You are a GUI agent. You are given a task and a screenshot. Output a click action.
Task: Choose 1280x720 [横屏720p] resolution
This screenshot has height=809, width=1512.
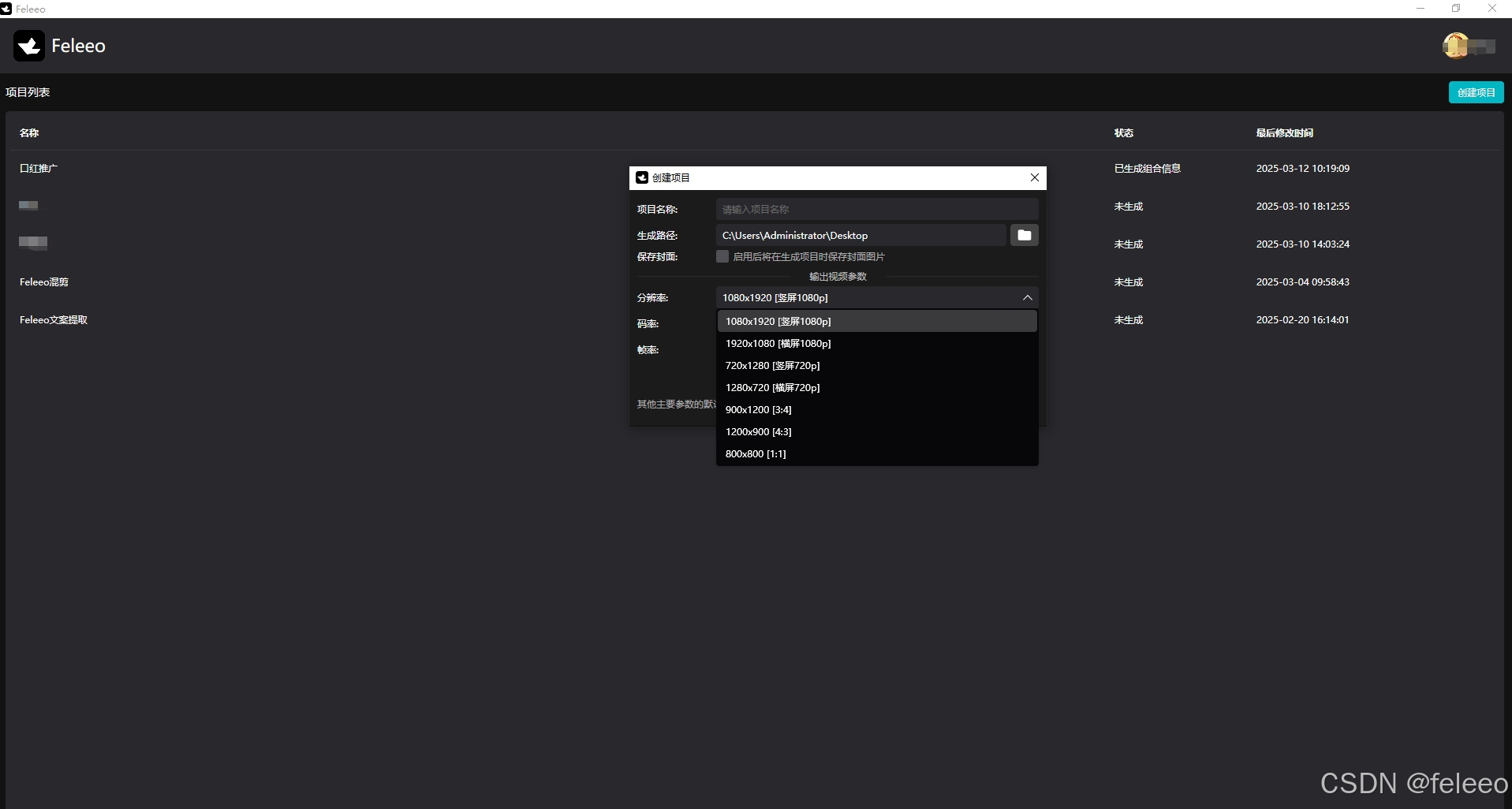[x=877, y=387]
